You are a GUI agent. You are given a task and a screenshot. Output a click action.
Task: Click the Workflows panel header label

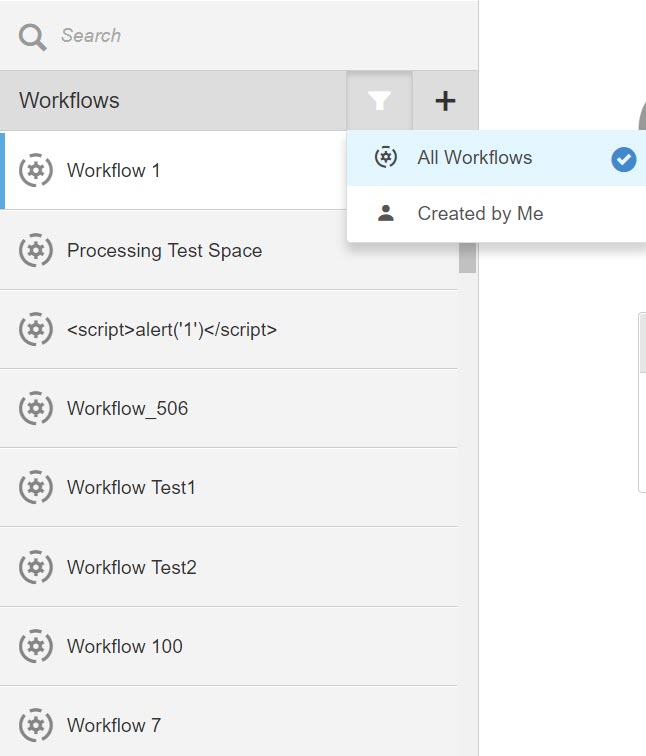(69, 101)
